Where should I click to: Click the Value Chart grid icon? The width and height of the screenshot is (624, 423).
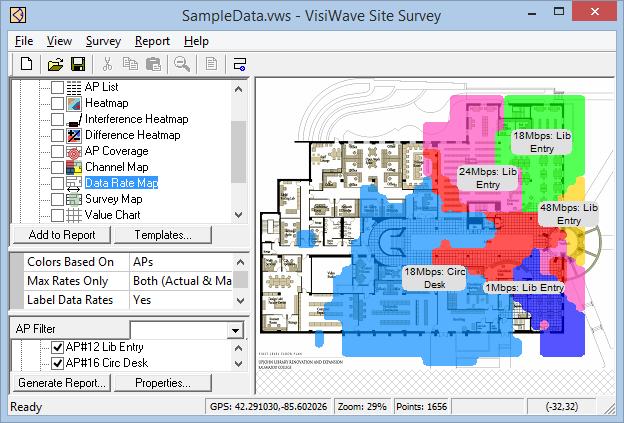[74, 215]
